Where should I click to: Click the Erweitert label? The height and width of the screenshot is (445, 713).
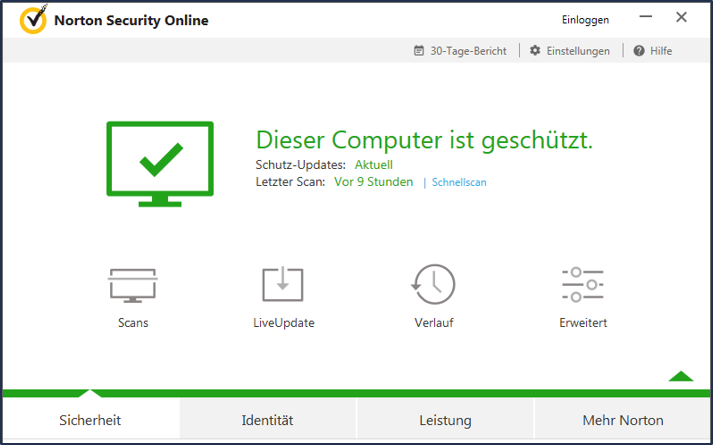(x=583, y=323)
